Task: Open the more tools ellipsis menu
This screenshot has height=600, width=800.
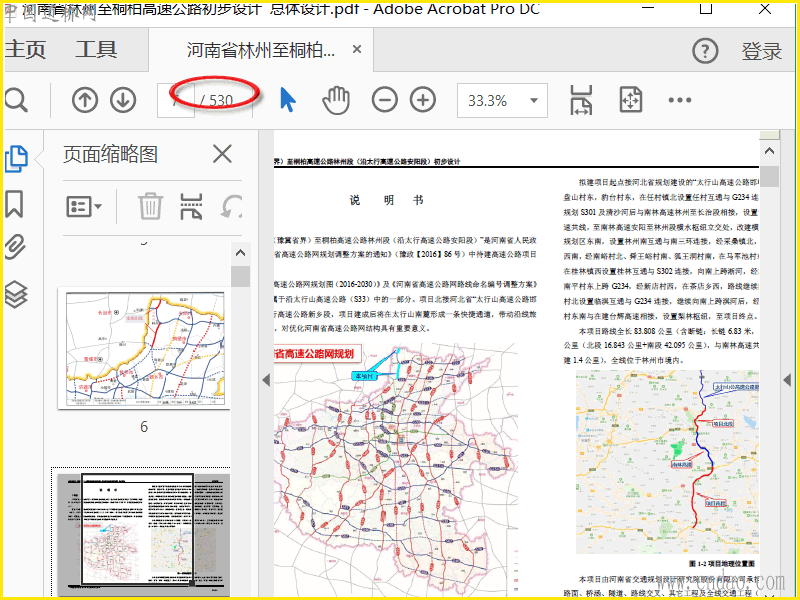Action: pyautogui.click(x=680, y=100)
